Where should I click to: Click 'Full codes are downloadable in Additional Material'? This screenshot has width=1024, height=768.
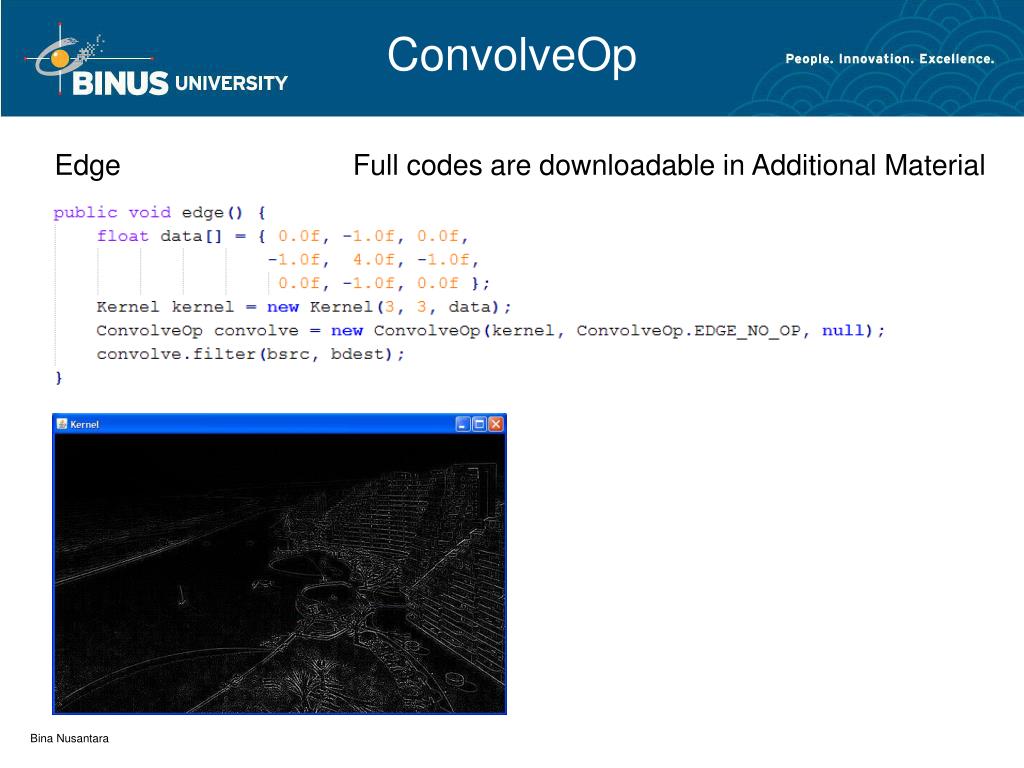(x=669, y=166)
